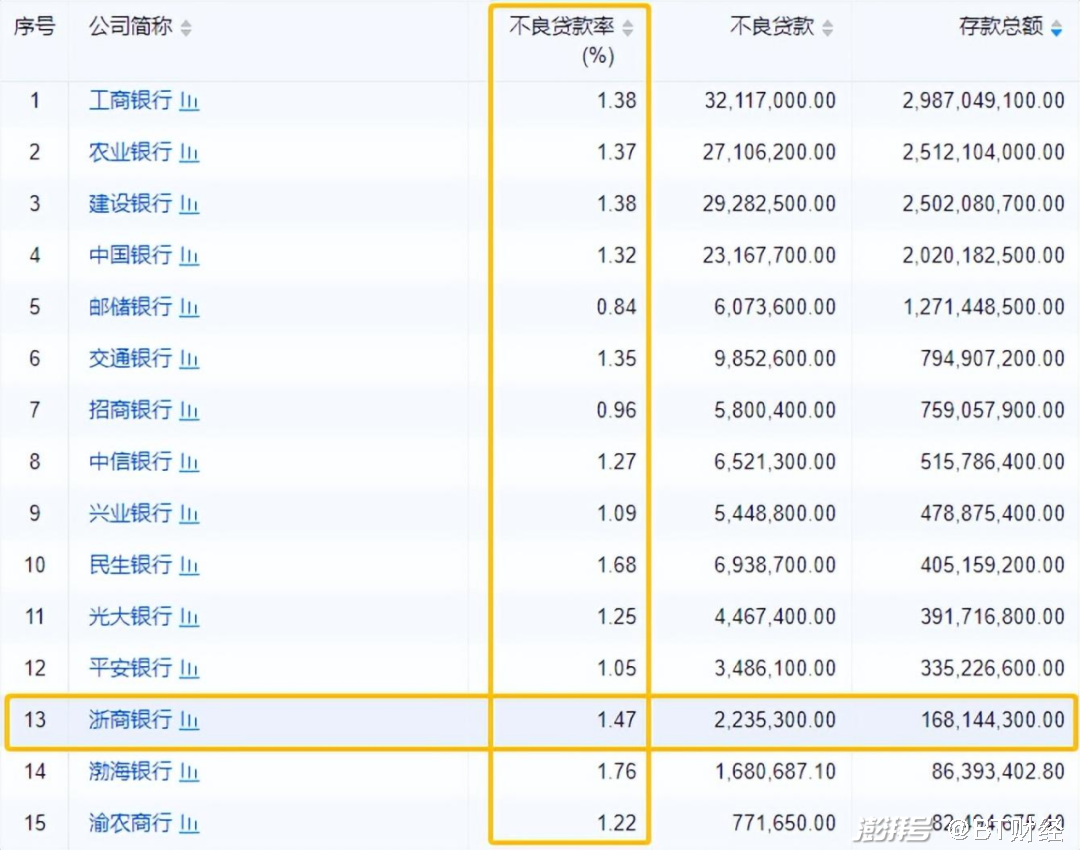Open 浙商银行 company link

[x=130, y=720]
